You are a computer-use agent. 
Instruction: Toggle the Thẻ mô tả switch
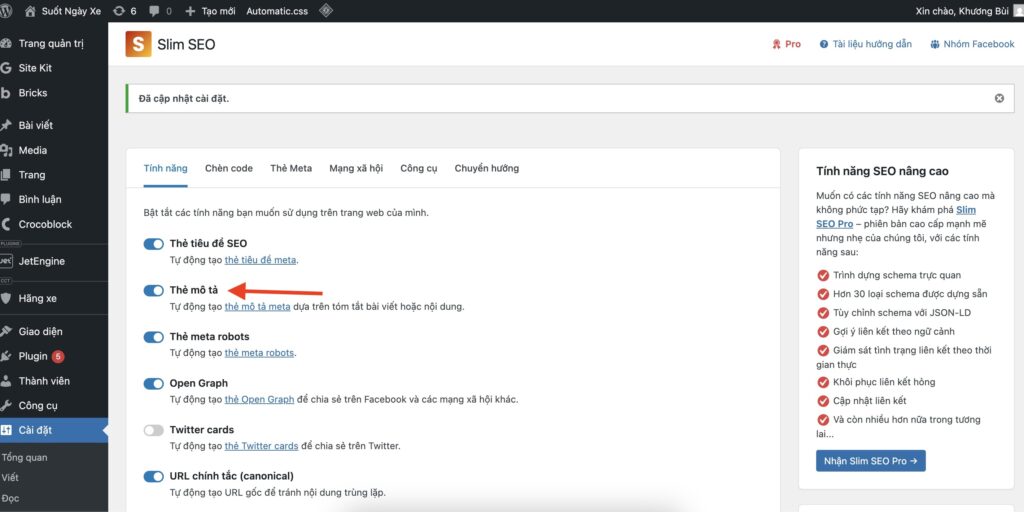[x=153, y=291]
